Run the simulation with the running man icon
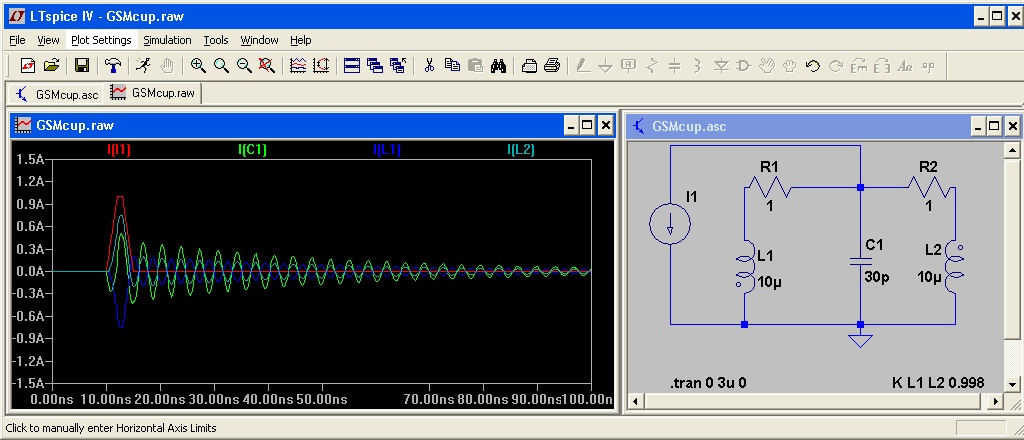Viewport: 1024px width, 440px height. 144,66
